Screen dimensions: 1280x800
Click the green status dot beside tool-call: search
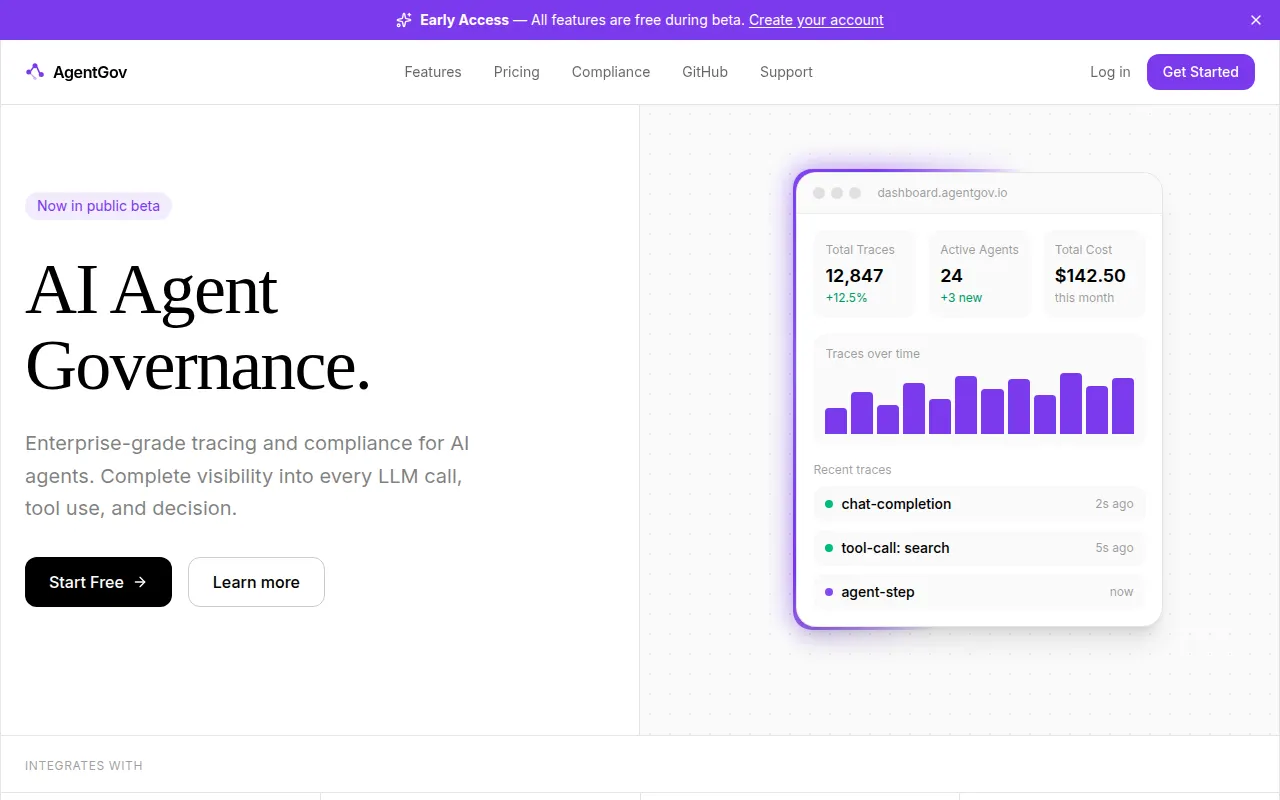pos(829,548)
